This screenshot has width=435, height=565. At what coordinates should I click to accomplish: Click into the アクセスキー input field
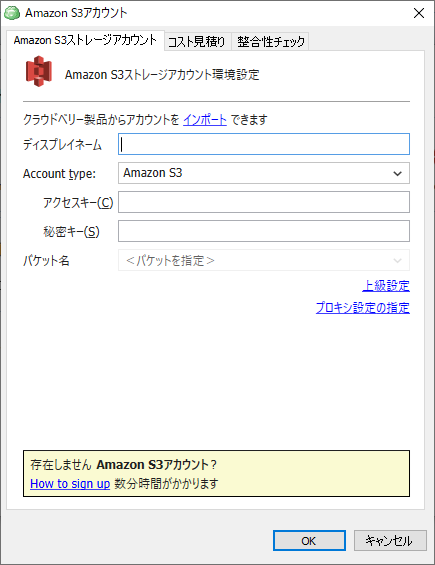[x=264, y=202]
